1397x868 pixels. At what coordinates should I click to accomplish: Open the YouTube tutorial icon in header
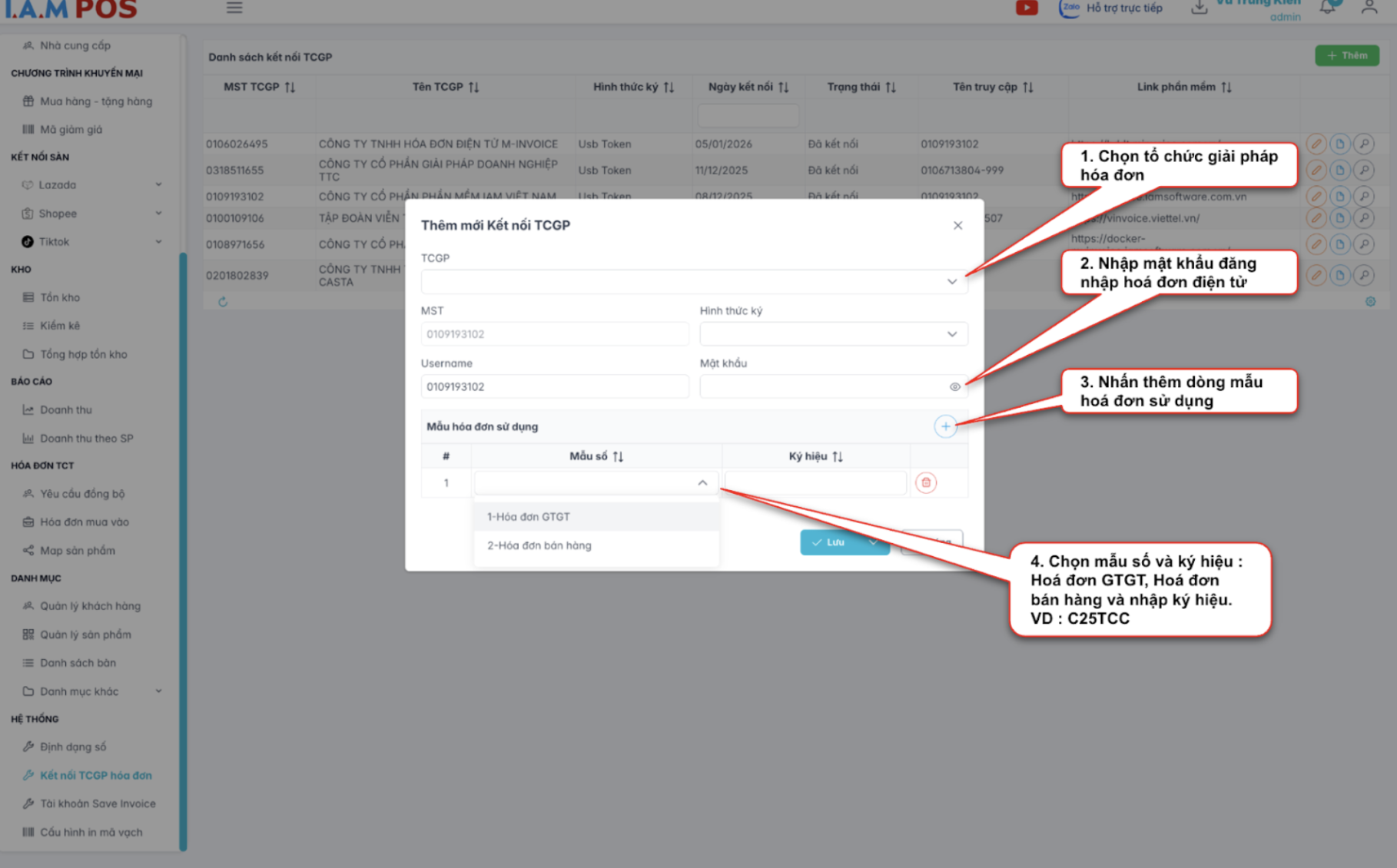[1027, 8]
